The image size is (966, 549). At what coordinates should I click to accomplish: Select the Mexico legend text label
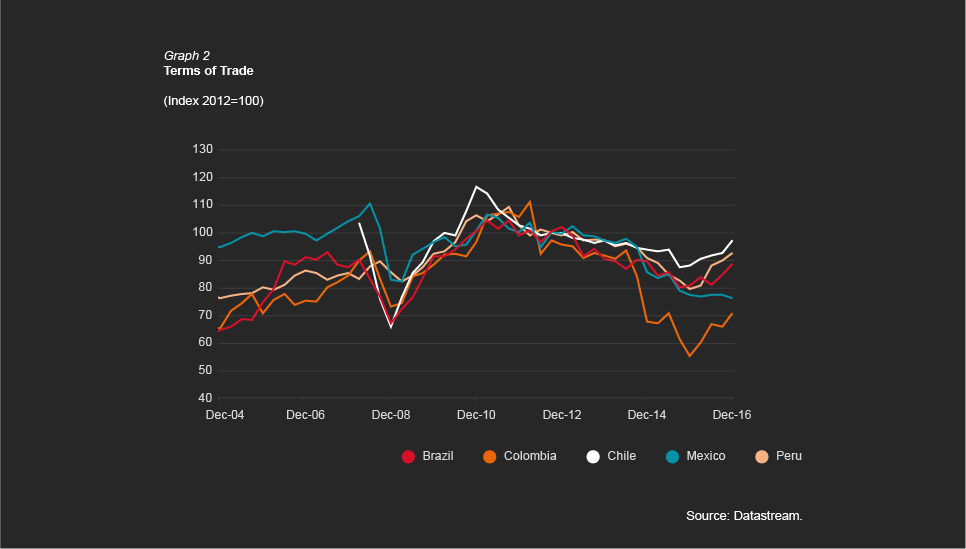coord(706,456)
